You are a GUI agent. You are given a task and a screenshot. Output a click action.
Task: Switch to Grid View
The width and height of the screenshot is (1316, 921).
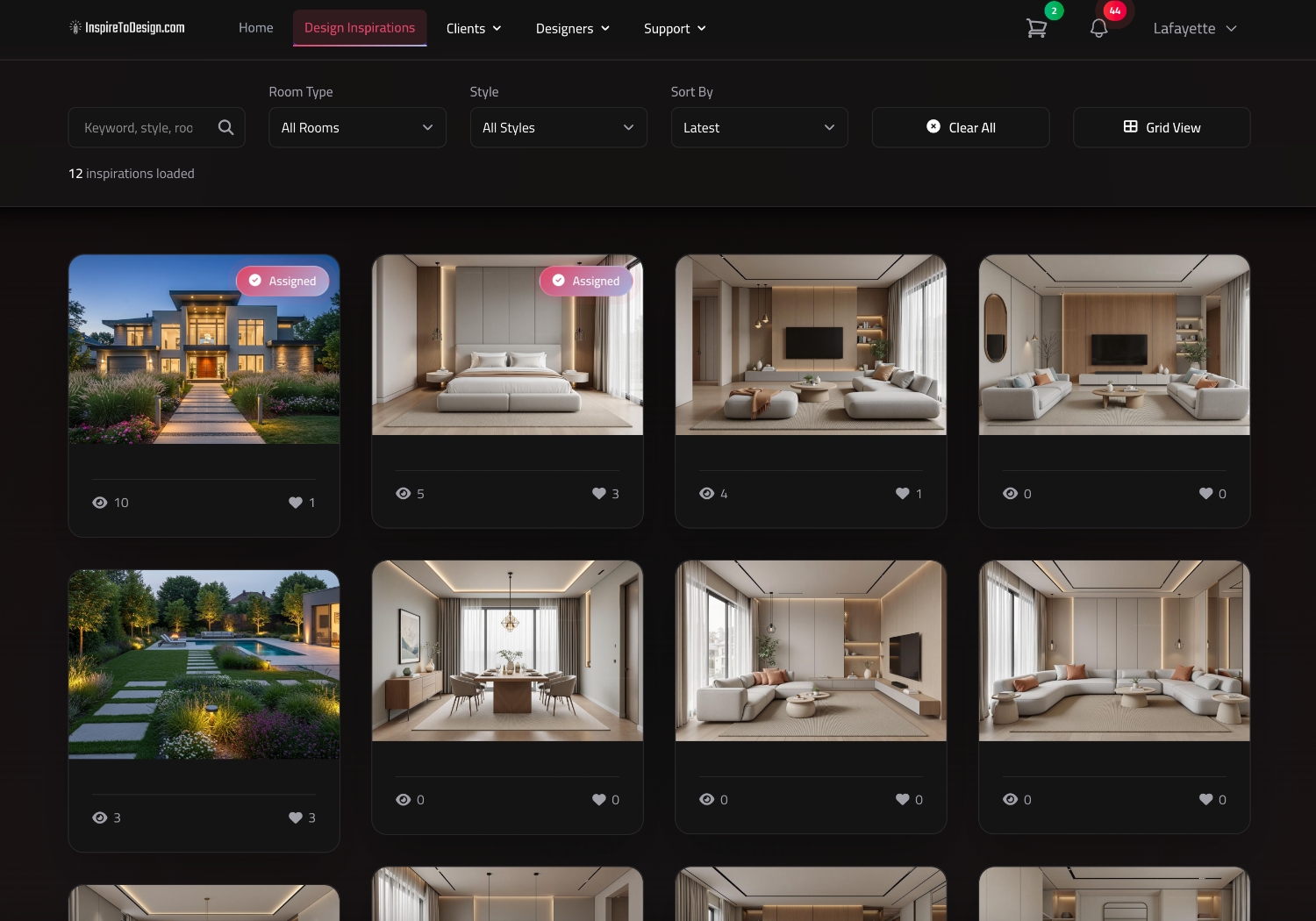1162,127
